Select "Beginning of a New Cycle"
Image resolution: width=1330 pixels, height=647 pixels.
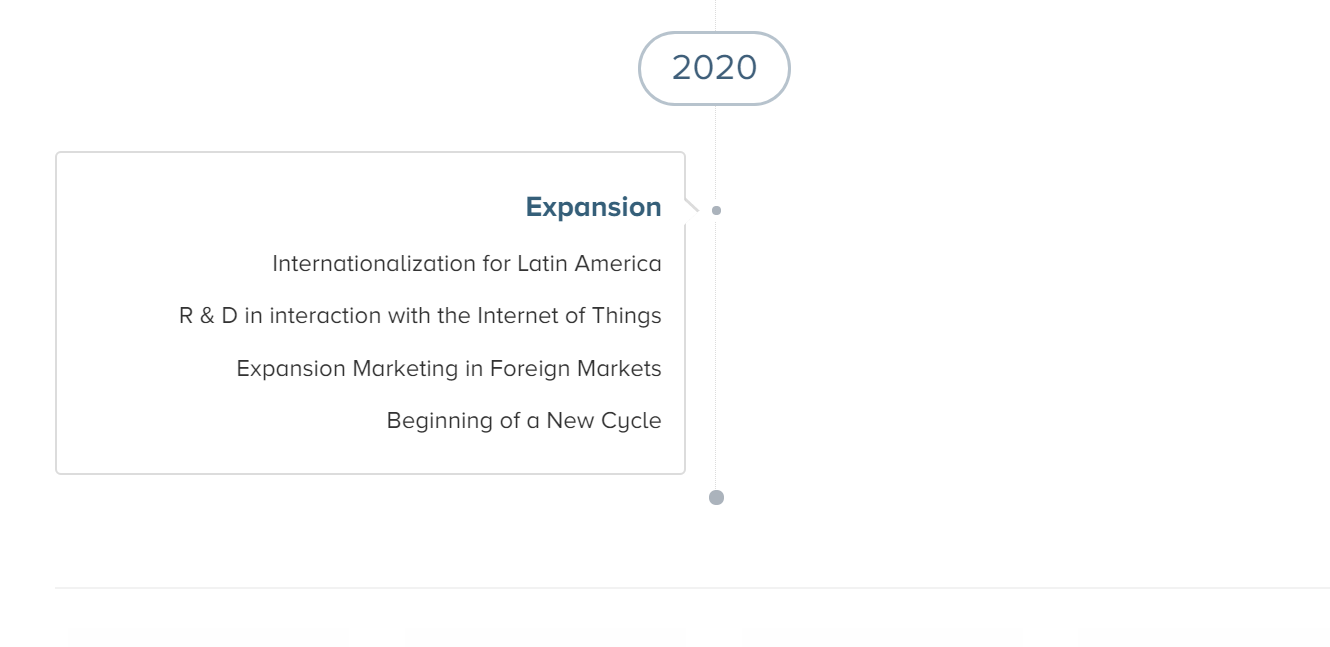524,421
